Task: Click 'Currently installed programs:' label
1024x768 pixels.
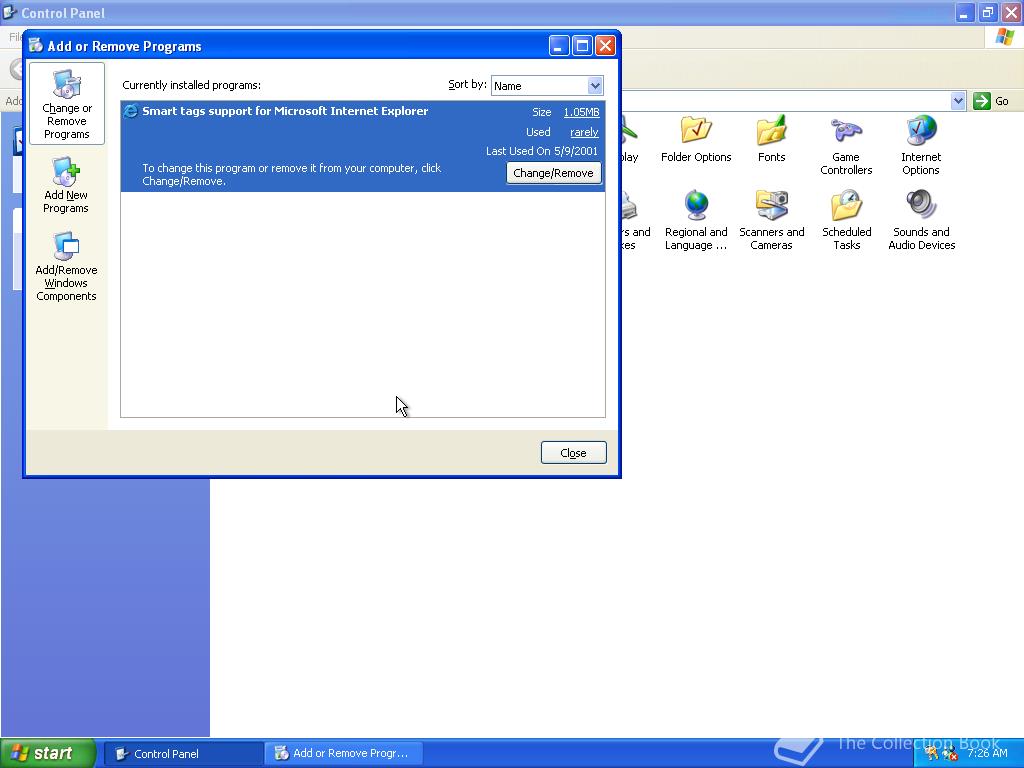Action: (191, 85)
